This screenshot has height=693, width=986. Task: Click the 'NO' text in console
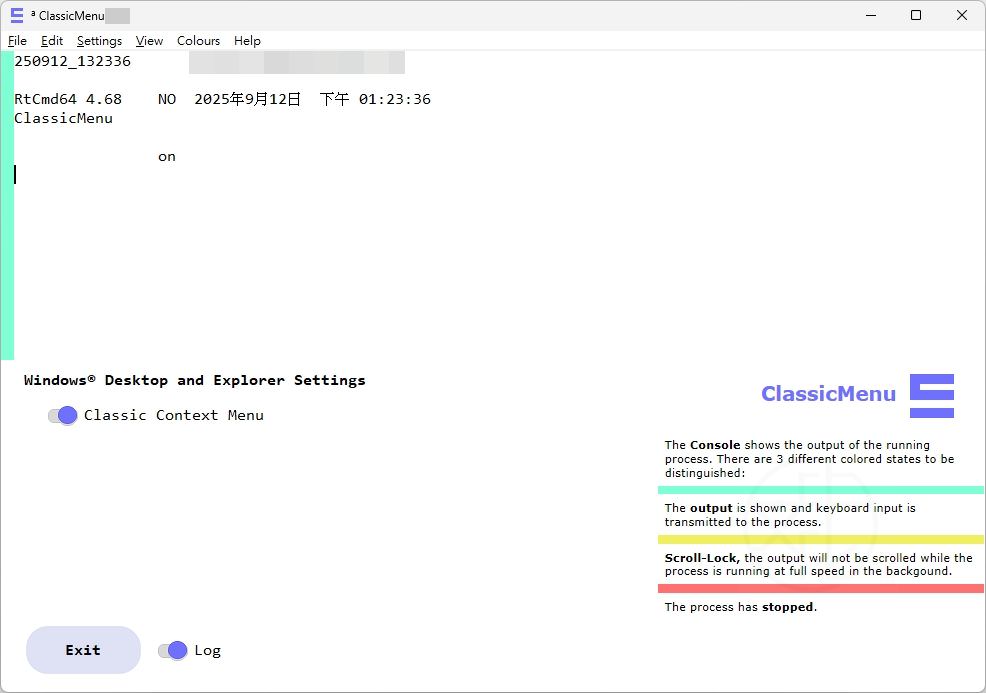pos(167,99)
